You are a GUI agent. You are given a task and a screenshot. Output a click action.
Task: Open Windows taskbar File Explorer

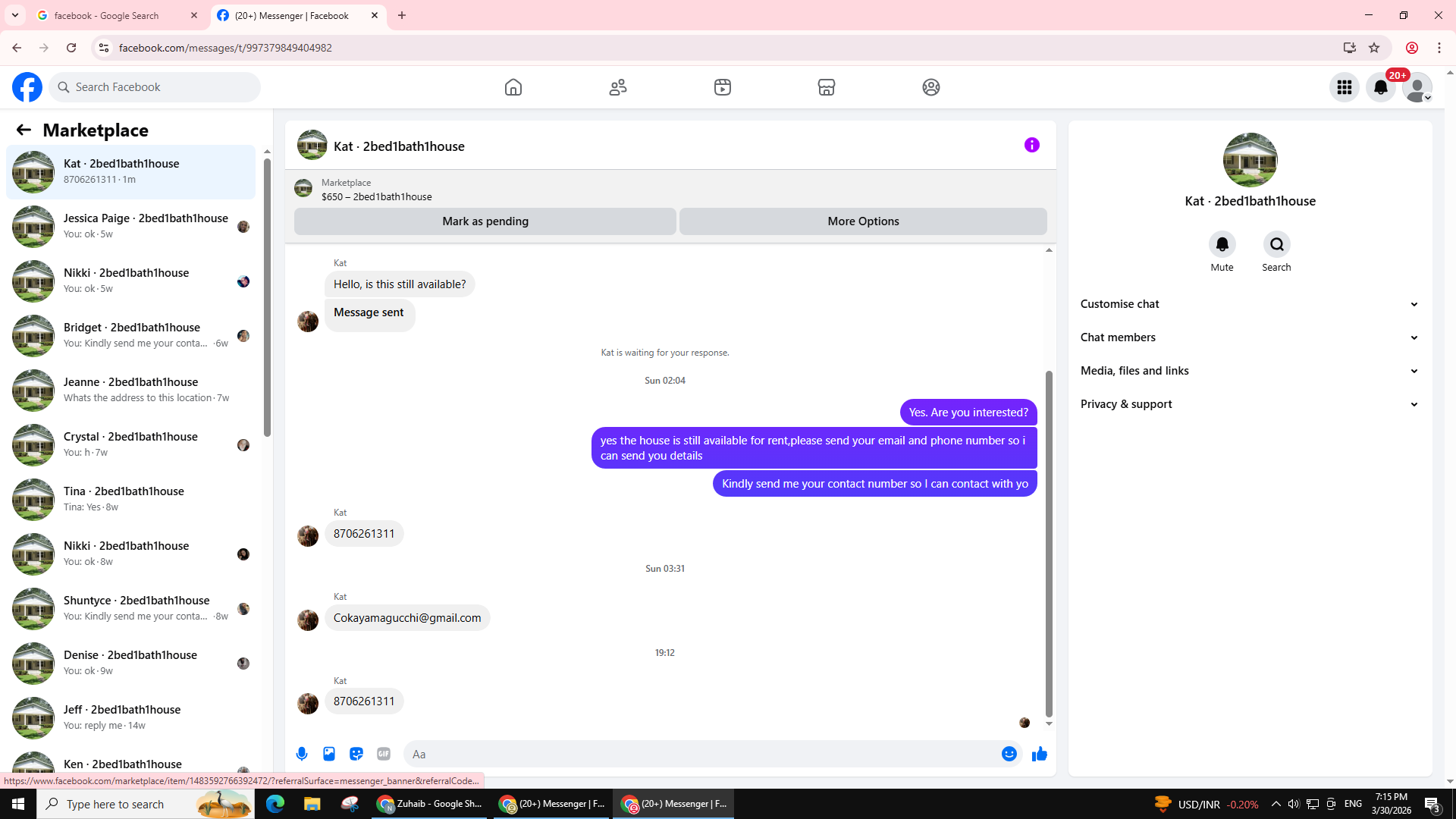[312, 804]
